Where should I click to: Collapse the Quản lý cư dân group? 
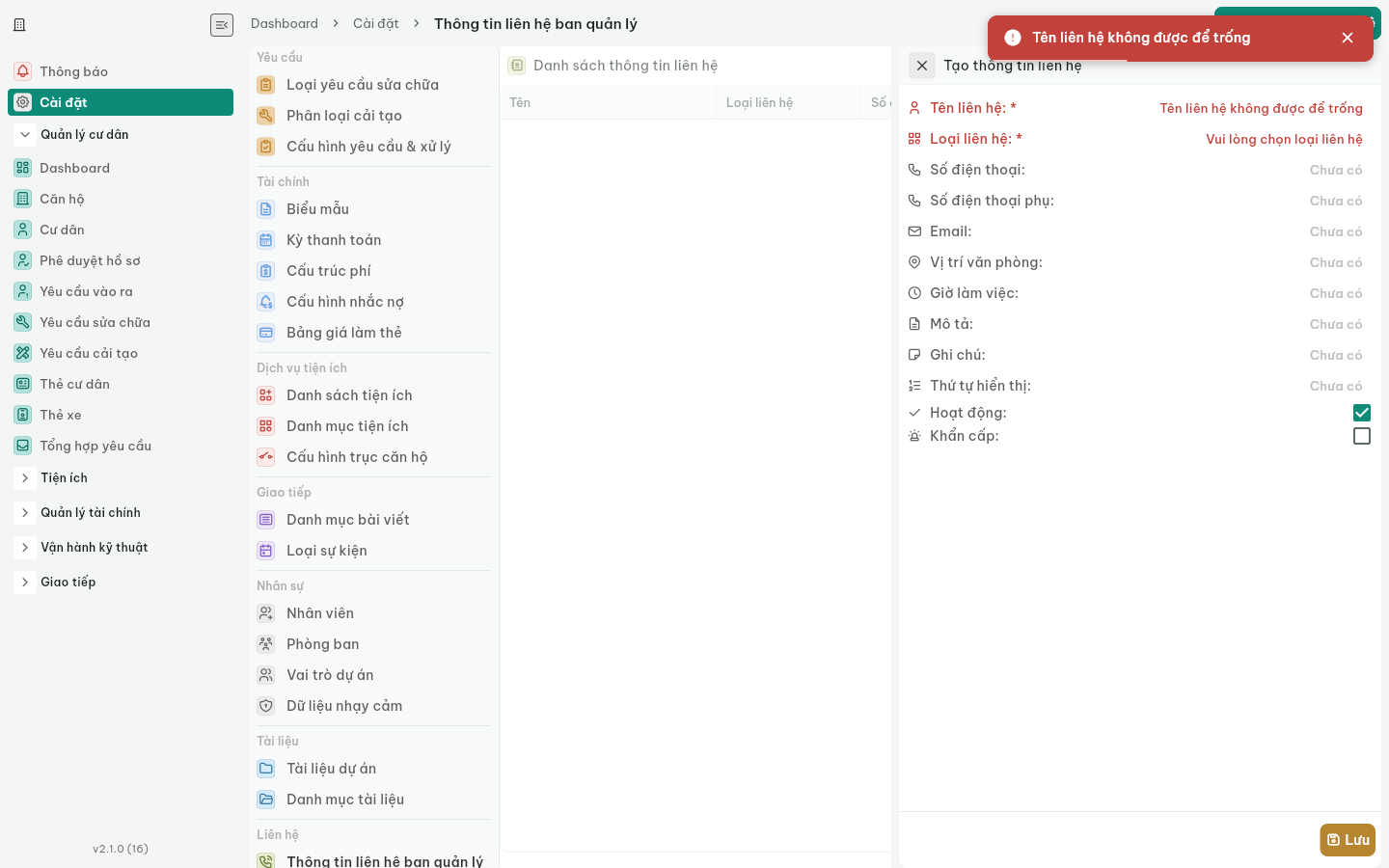click(25, 135)
